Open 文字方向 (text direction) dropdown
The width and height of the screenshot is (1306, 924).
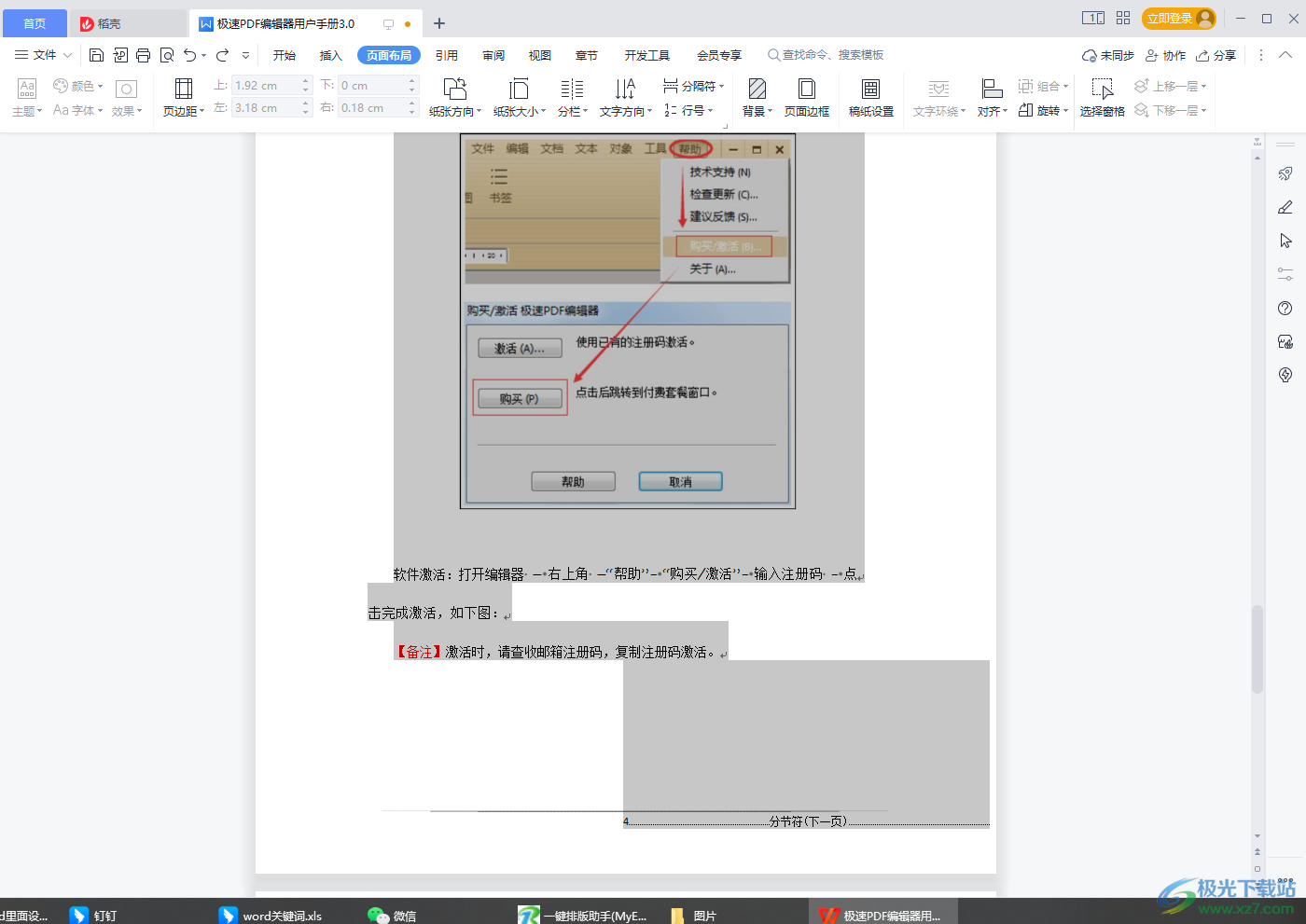tap(626, 97)
